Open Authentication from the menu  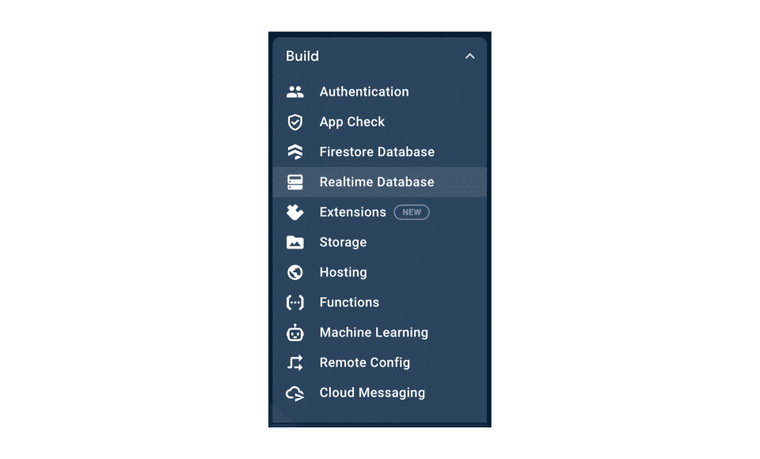coord(364,92)
